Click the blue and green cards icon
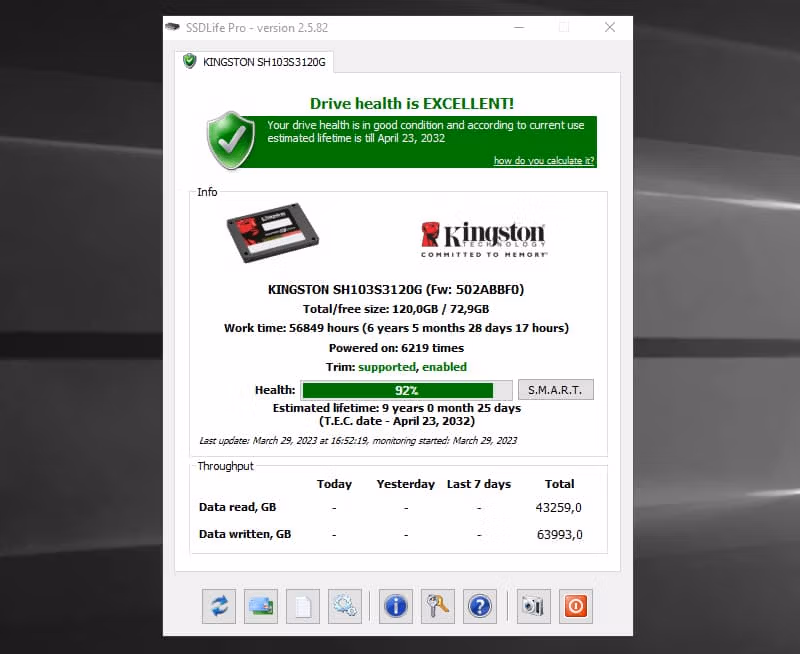Image resolution: width=800 pixels, height=654 pixels. pos(261,607)
